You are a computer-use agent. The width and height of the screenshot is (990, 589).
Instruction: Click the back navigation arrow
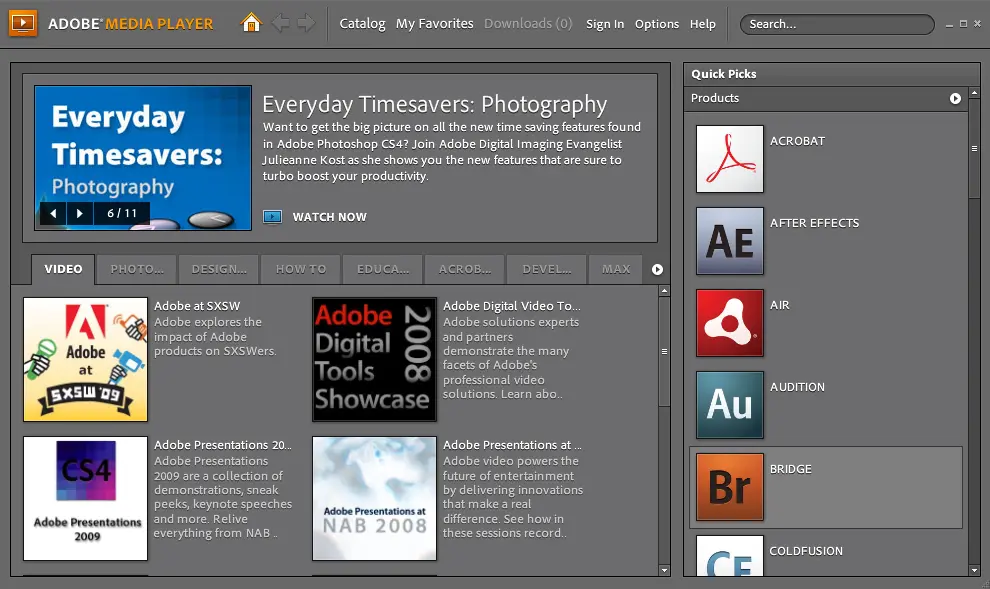pyautogui.click(x=283, y=21)
